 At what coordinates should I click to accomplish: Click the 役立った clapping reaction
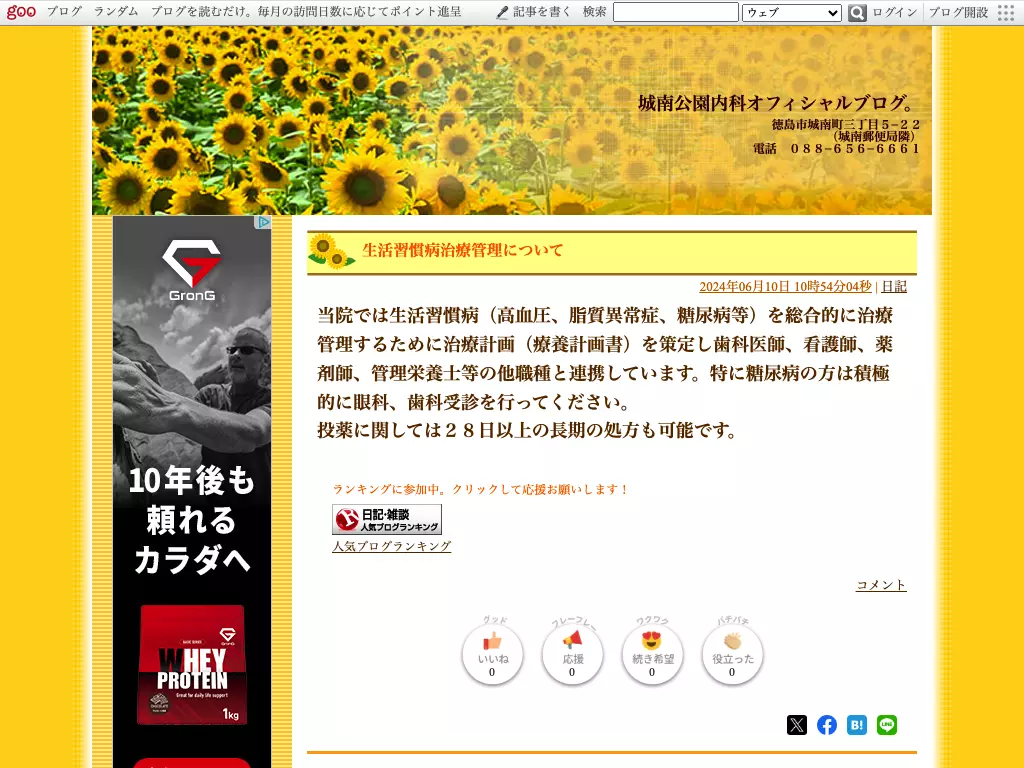tap(732, 654)
